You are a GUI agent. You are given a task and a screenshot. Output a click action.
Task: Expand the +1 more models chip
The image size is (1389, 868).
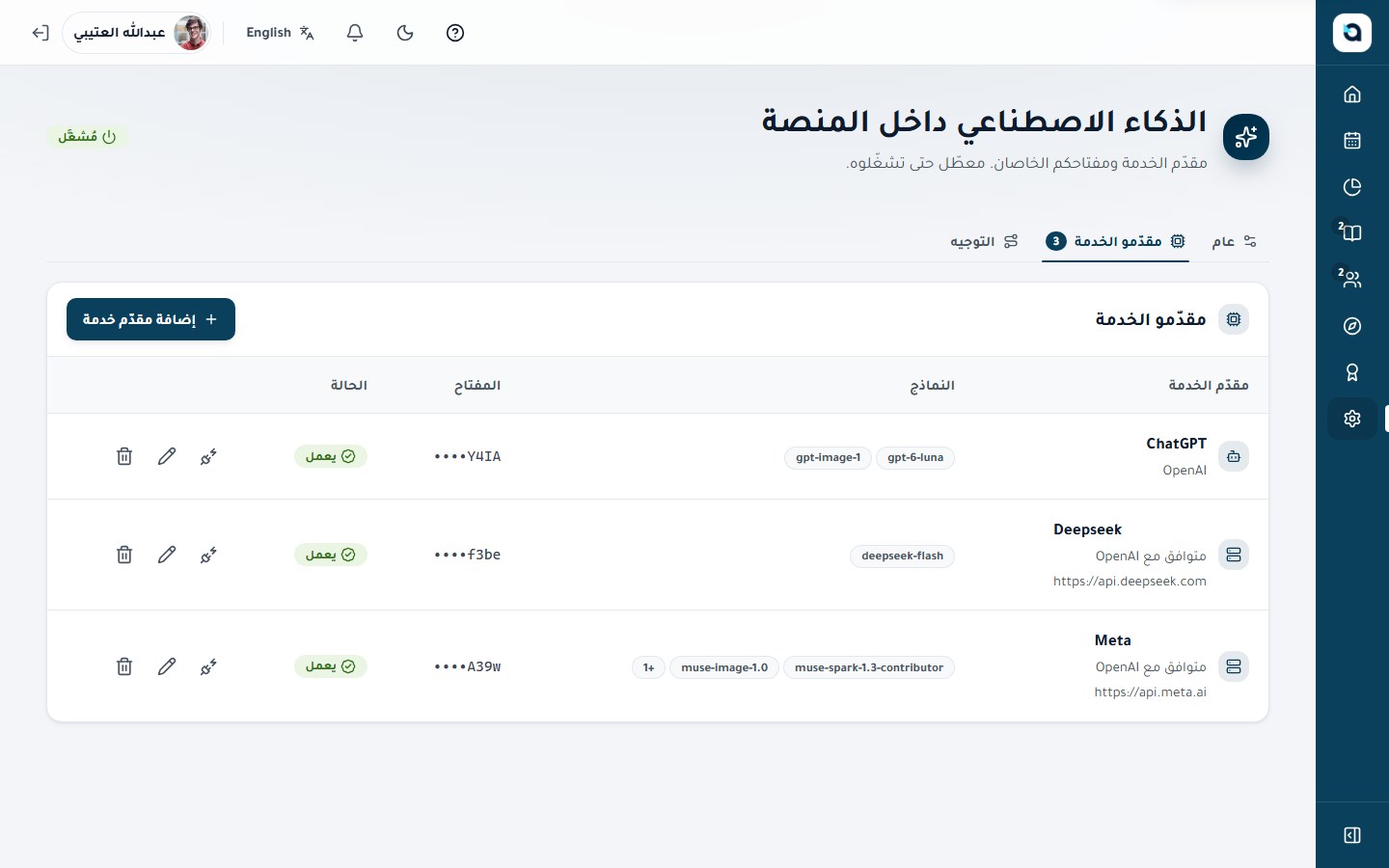tap(649, 667)
